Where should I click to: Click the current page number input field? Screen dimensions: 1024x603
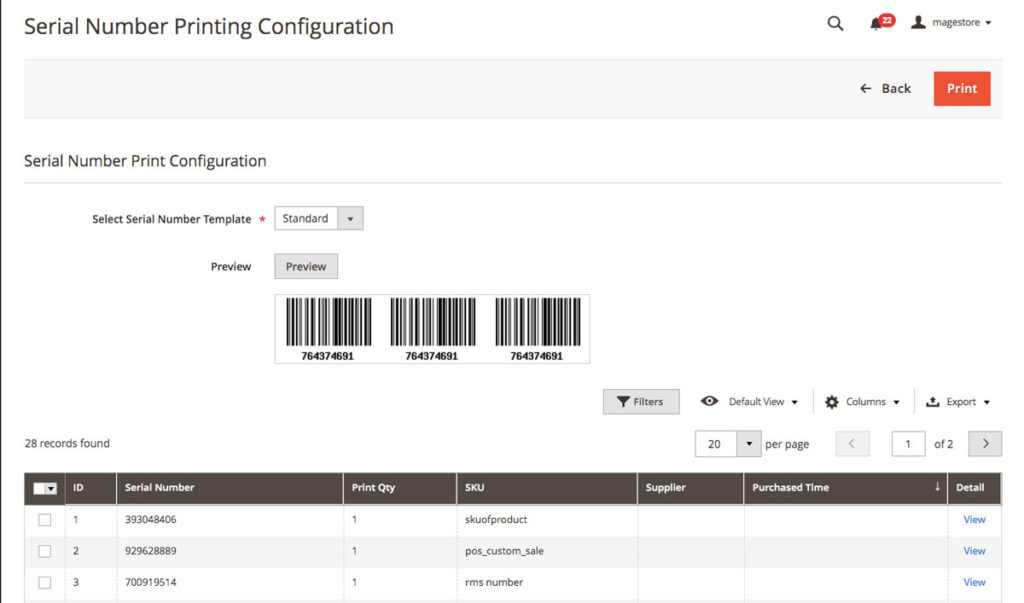point(908,443)
